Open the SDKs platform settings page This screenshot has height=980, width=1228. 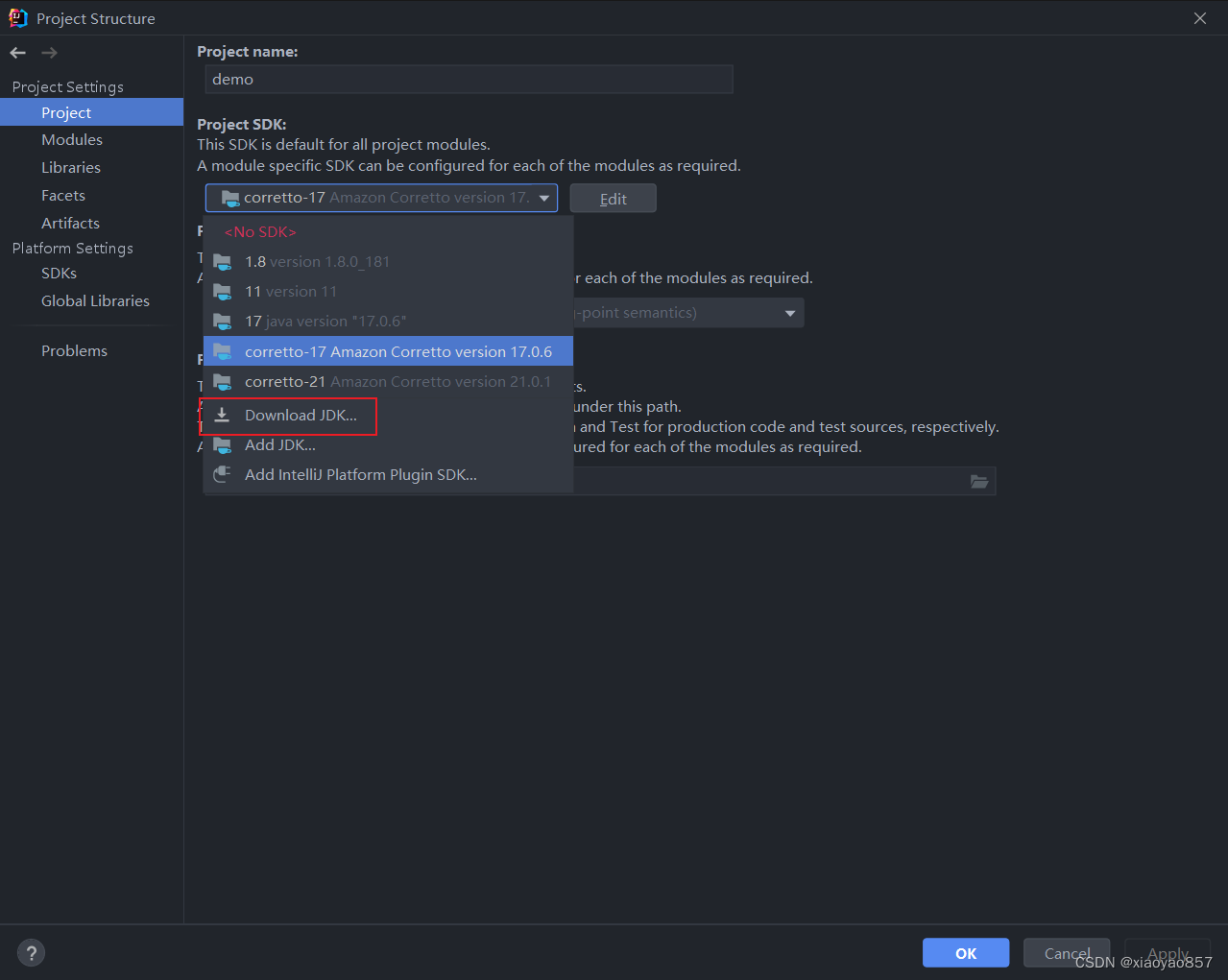click(x=91, y=274)
